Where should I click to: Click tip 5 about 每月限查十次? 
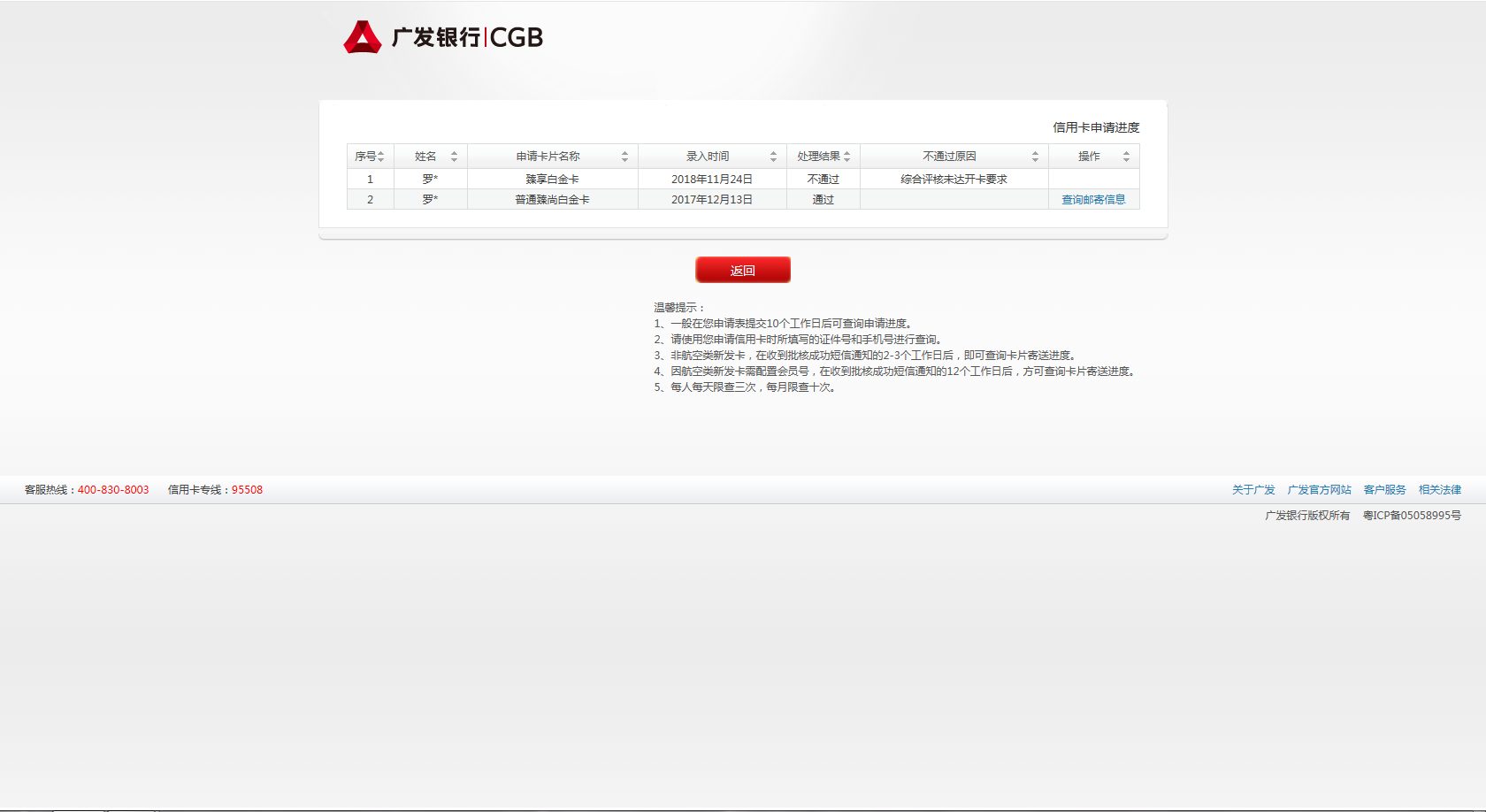(x=746, y=387)
